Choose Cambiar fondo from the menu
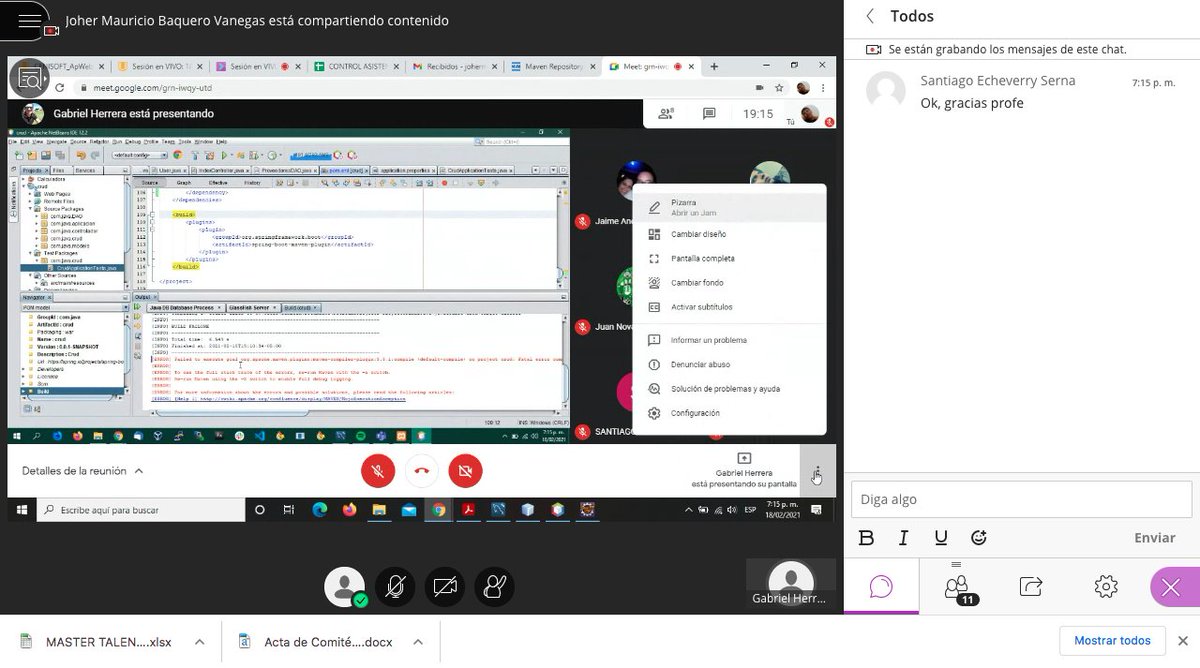 click(x=730, y=283)
